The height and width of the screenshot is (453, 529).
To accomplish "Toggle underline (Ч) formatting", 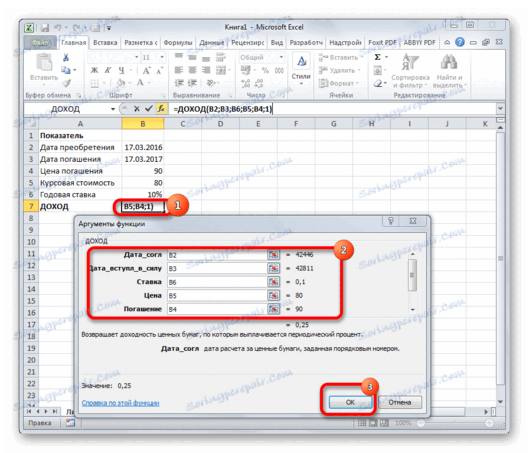I will tap(121, 70).
